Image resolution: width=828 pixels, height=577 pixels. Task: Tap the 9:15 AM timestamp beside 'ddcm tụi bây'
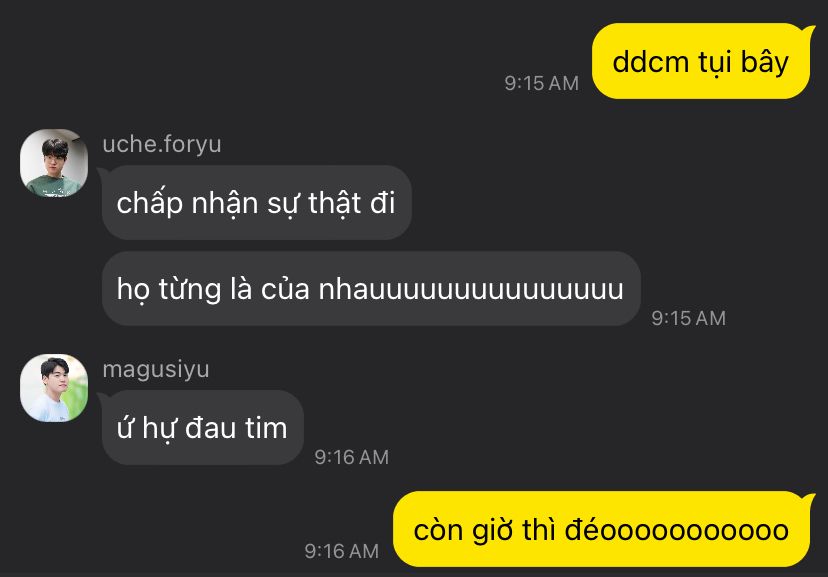541,83
